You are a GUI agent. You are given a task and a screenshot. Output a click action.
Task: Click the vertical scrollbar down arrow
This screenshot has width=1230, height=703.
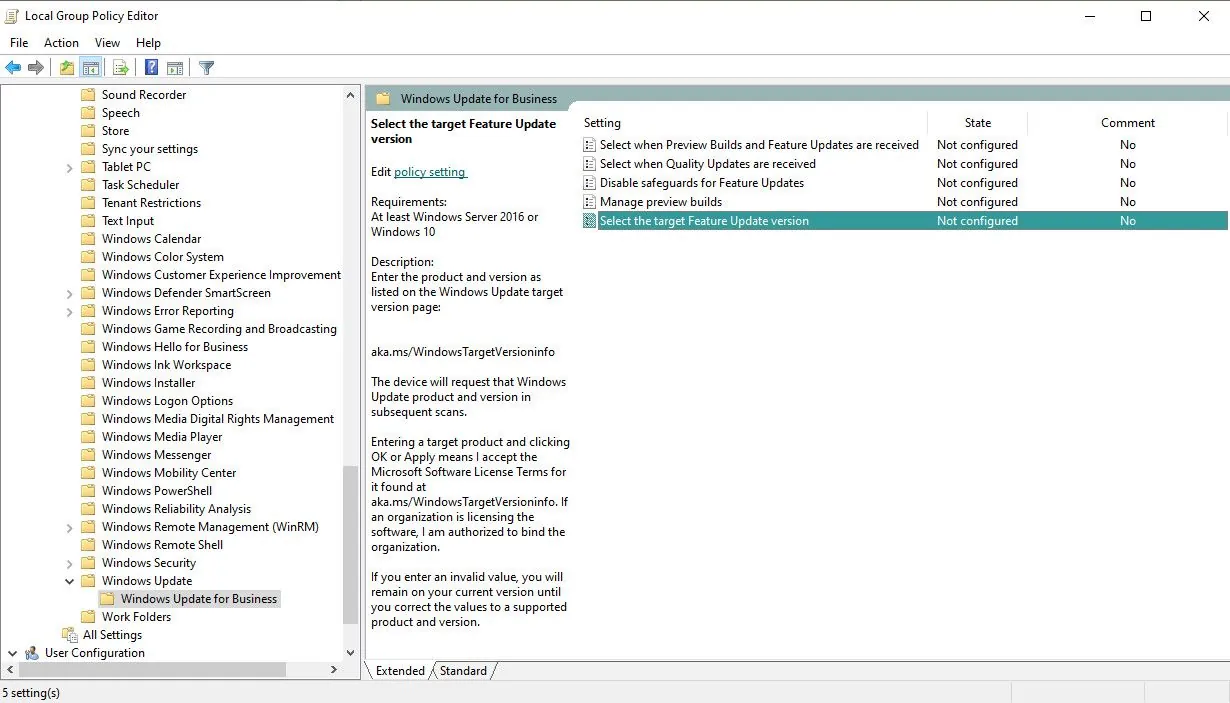pyautogui.click(x=351, y=652)
